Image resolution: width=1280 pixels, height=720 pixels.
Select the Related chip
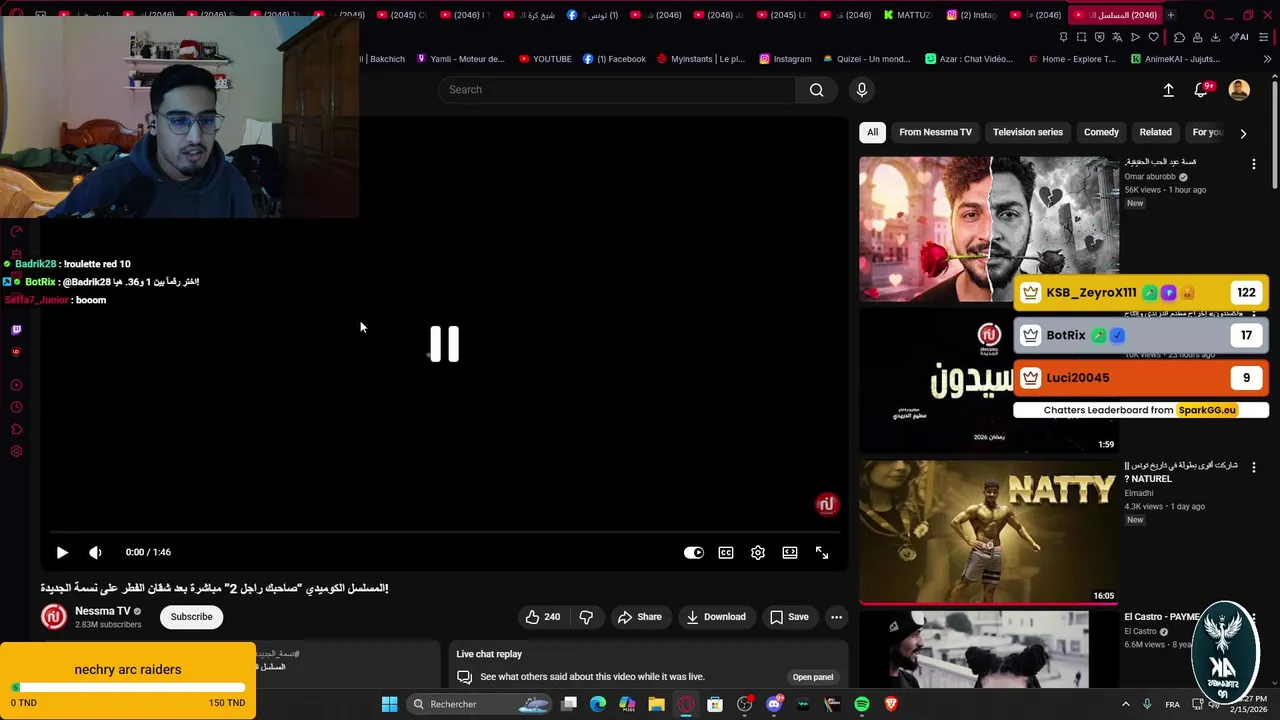[1155, 132]
